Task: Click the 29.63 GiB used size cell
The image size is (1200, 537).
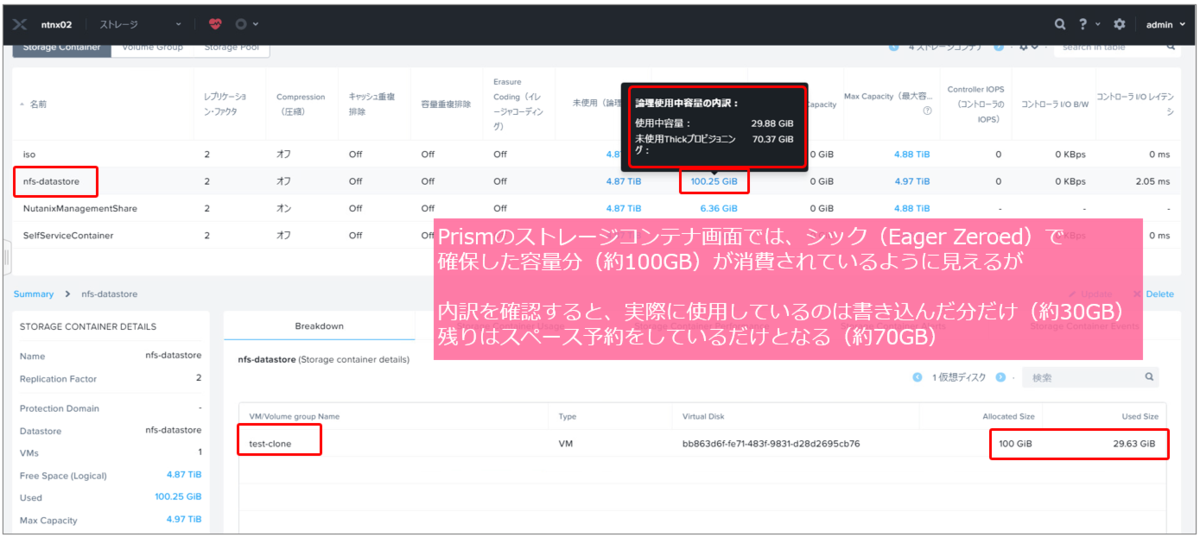Action: click(x=1134, y=443)
